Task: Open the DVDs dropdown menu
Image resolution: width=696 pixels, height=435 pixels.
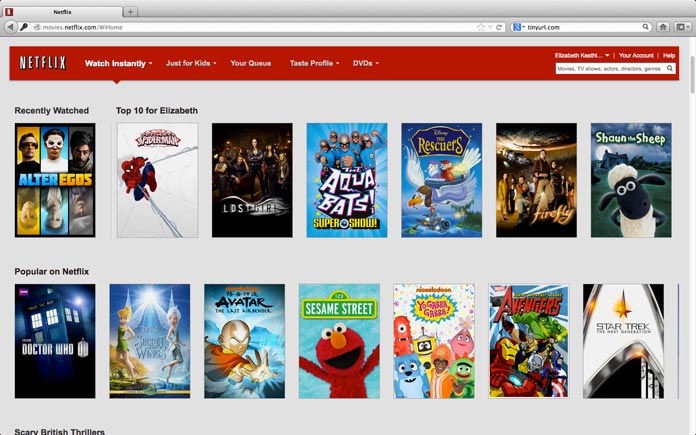Action: [366, 63]
